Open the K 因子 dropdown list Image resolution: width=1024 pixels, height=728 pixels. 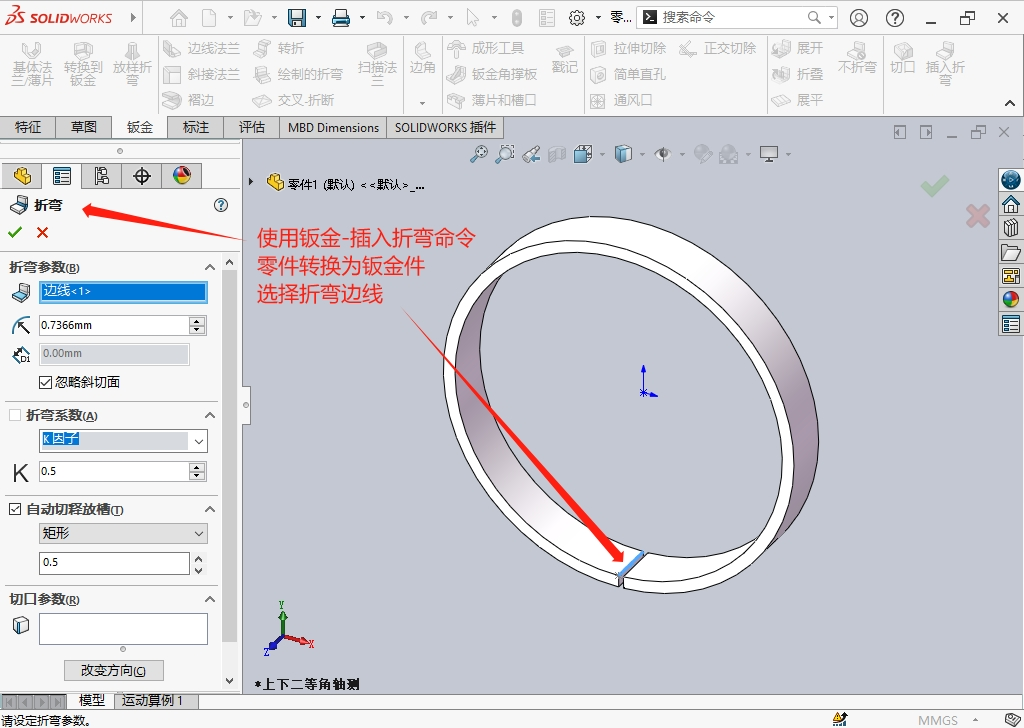[x=199, y=441]
